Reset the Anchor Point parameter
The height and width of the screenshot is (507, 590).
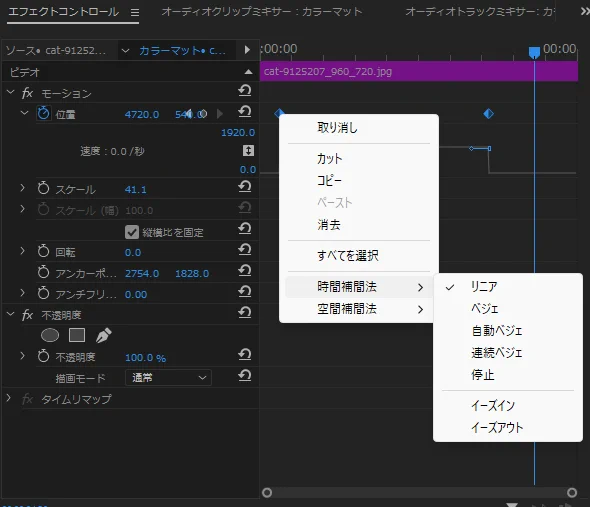(x=245, y=271)
